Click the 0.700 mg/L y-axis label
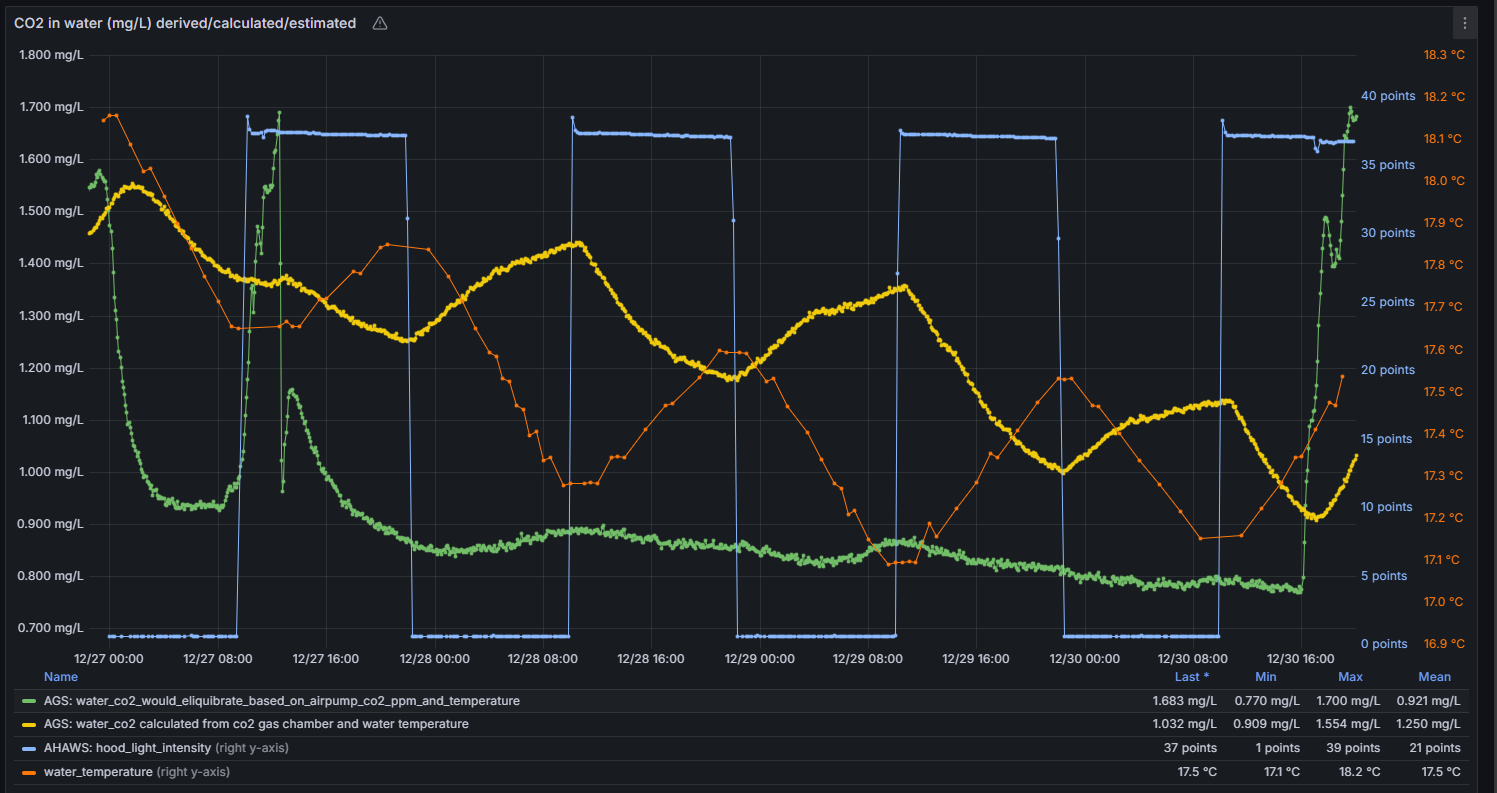The image size is (1497, 793). (x=51, y=628)
